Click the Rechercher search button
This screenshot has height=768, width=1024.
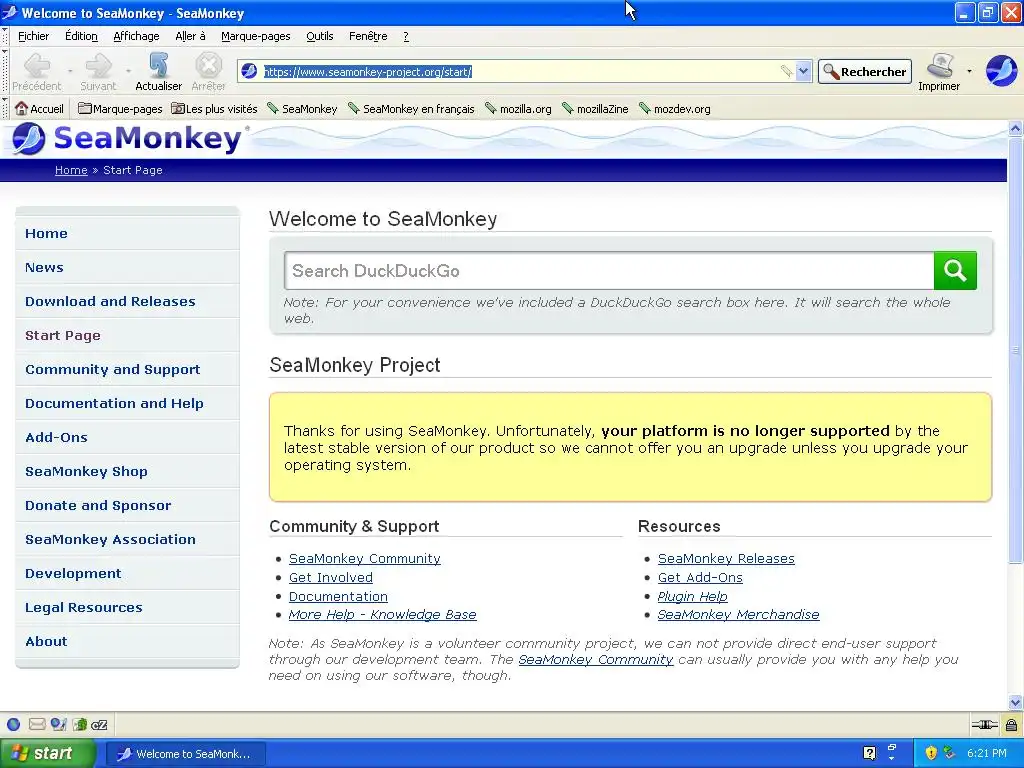pyautogui.click(x=865, y=72)
